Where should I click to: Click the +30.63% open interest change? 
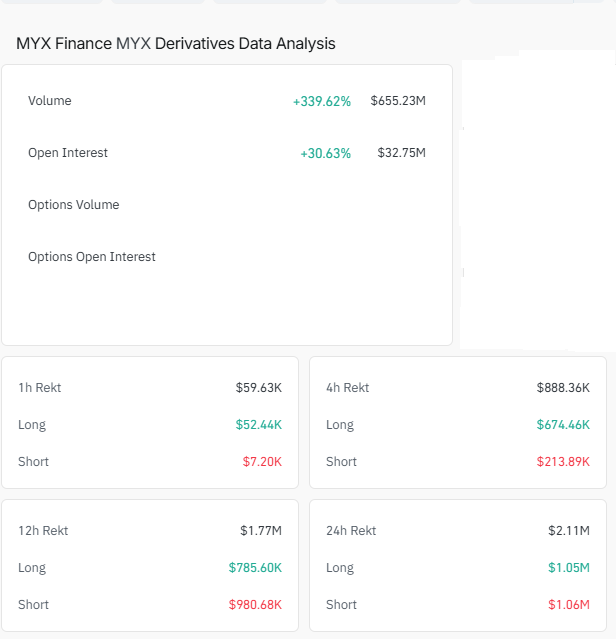(325, 153)
